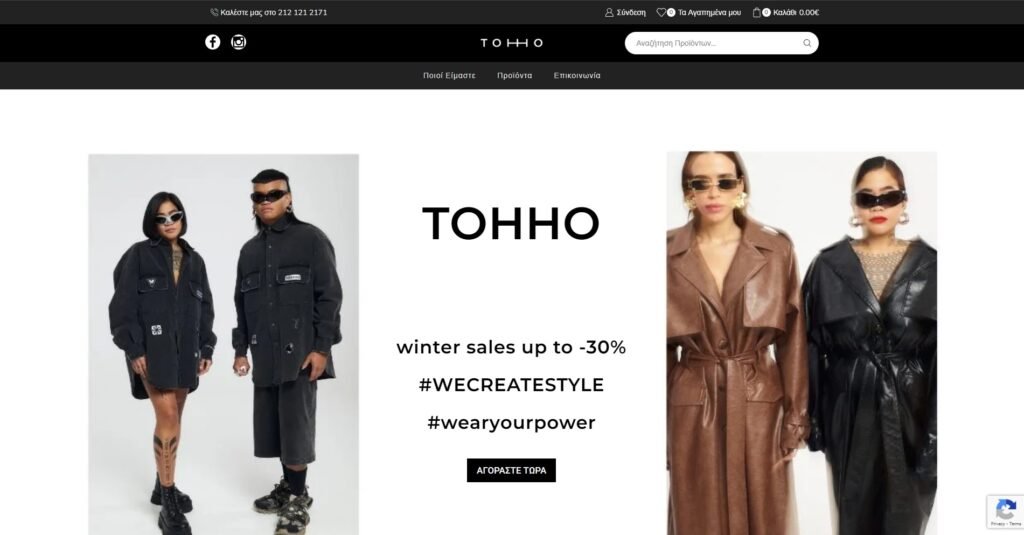This screenshot has width=1024, height=535.
Task: Open the Ποιοί Είμαστε menu item
Action: 449,76
